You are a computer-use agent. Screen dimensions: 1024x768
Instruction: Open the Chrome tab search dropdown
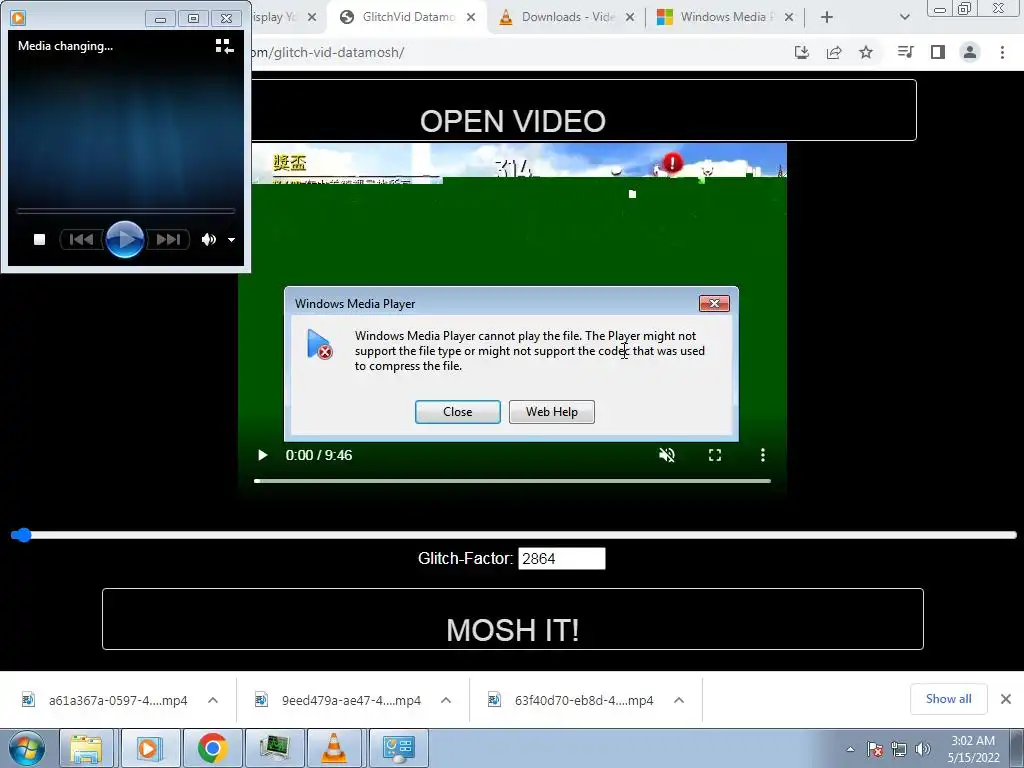[904, 18]
